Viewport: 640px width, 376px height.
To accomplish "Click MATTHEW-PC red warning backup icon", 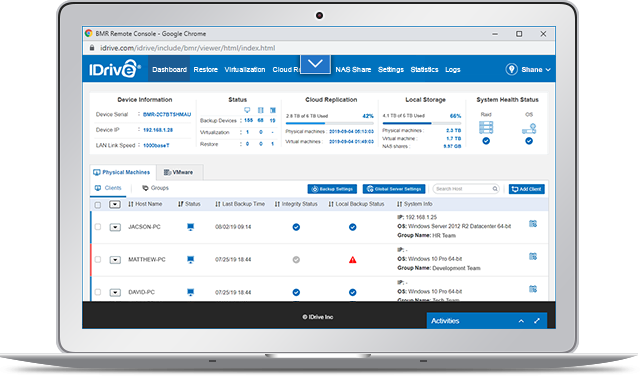I will coord(353,260).
